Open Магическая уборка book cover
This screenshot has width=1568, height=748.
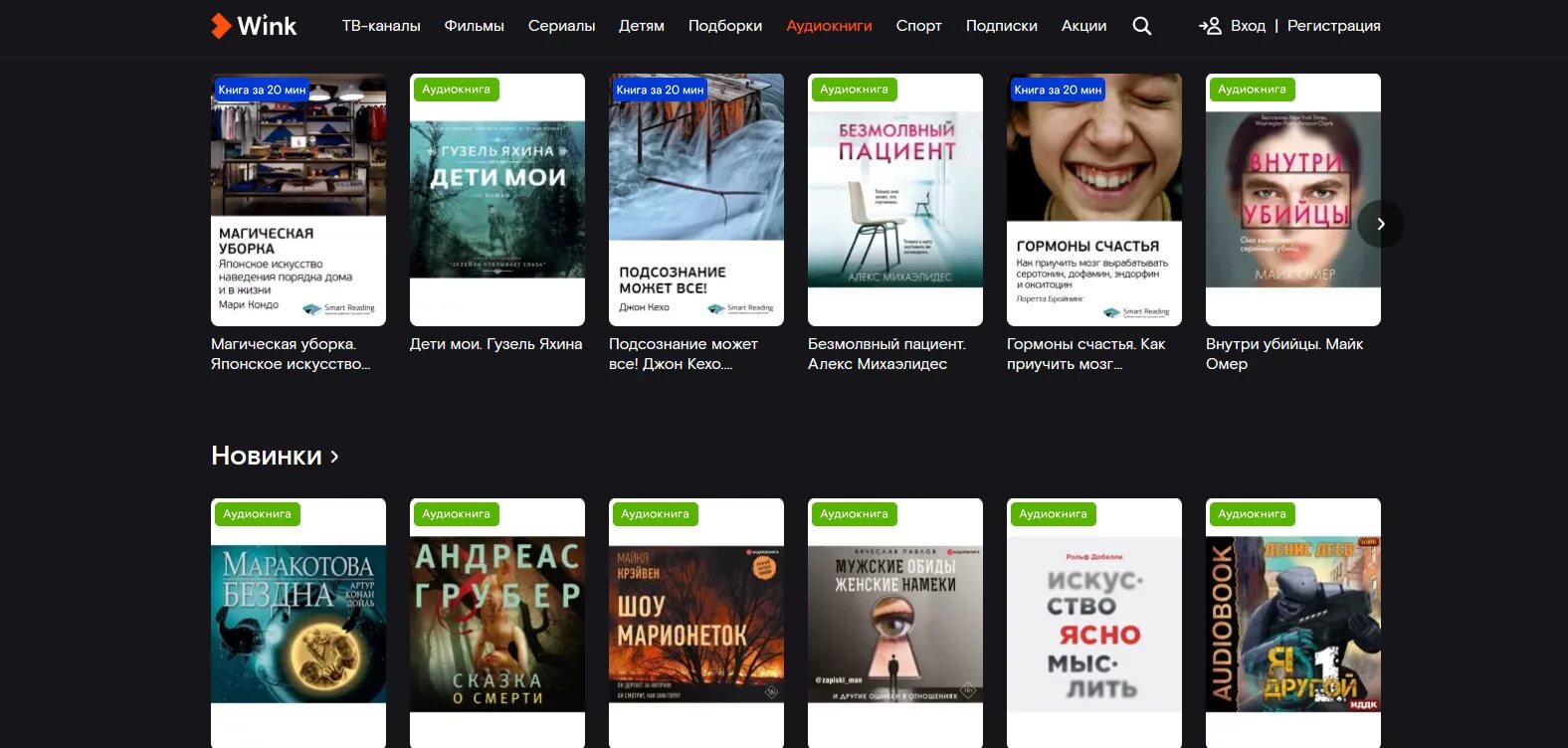tap(298, 200)
